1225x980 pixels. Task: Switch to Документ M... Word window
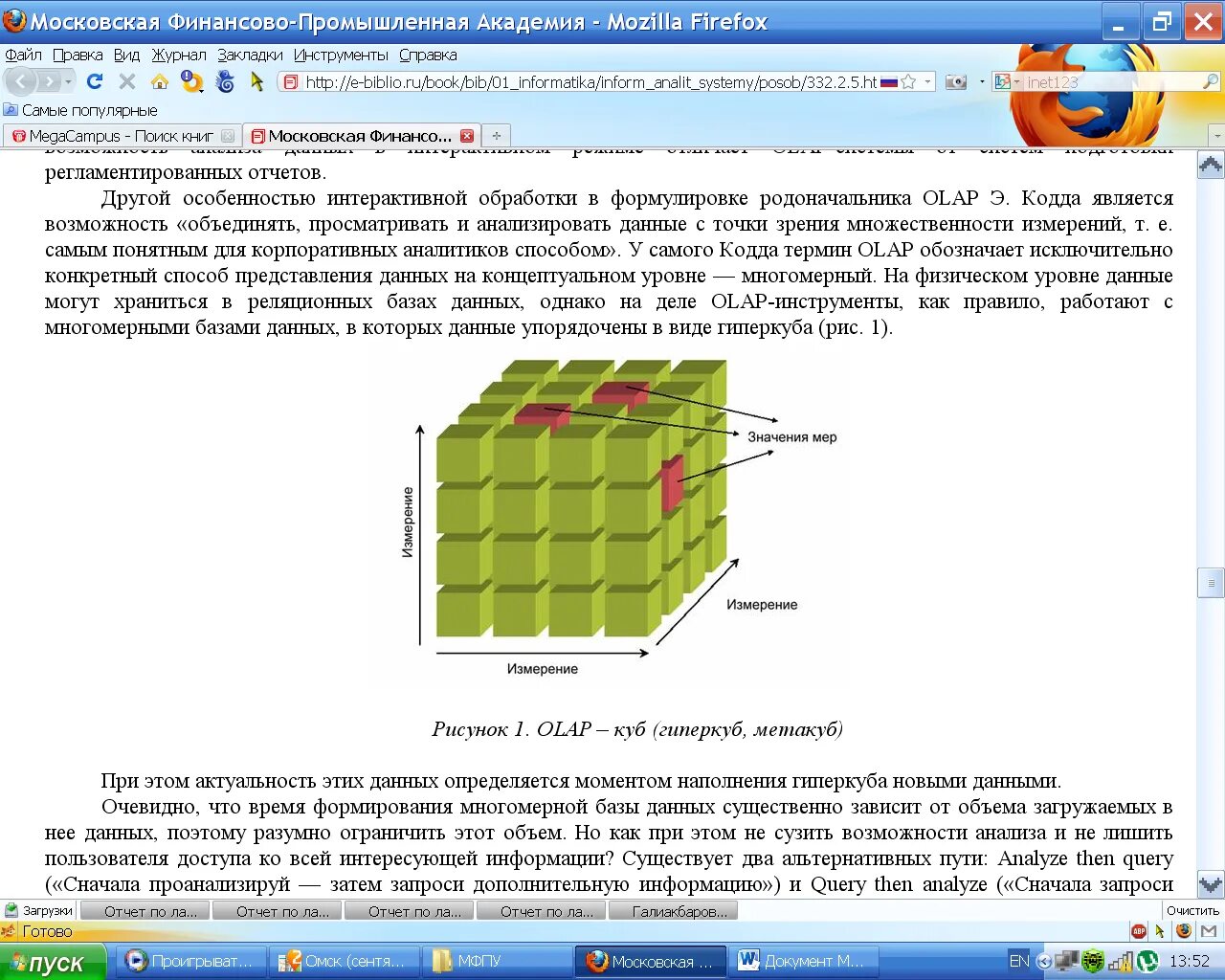point(802,962)
